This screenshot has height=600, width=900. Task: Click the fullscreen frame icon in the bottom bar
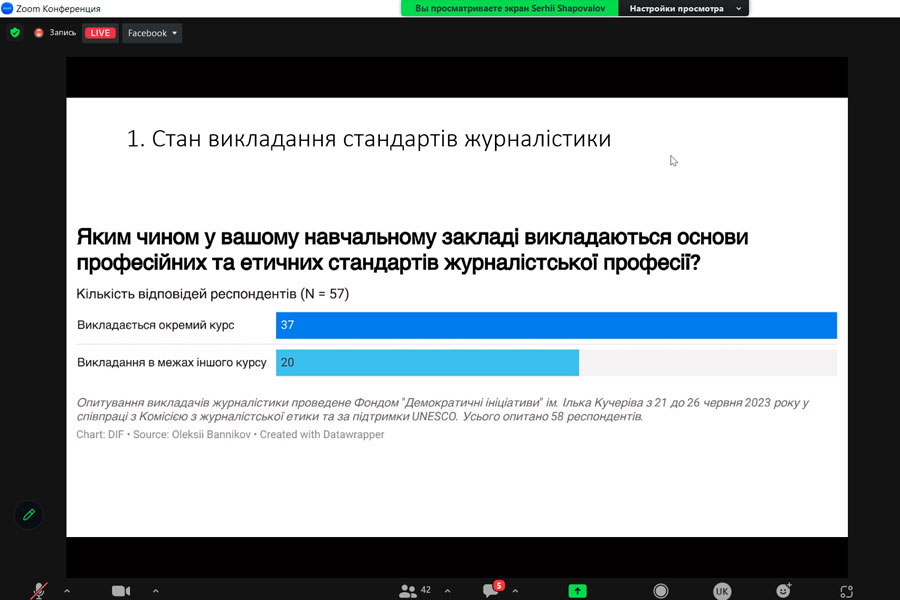(846, 591)
